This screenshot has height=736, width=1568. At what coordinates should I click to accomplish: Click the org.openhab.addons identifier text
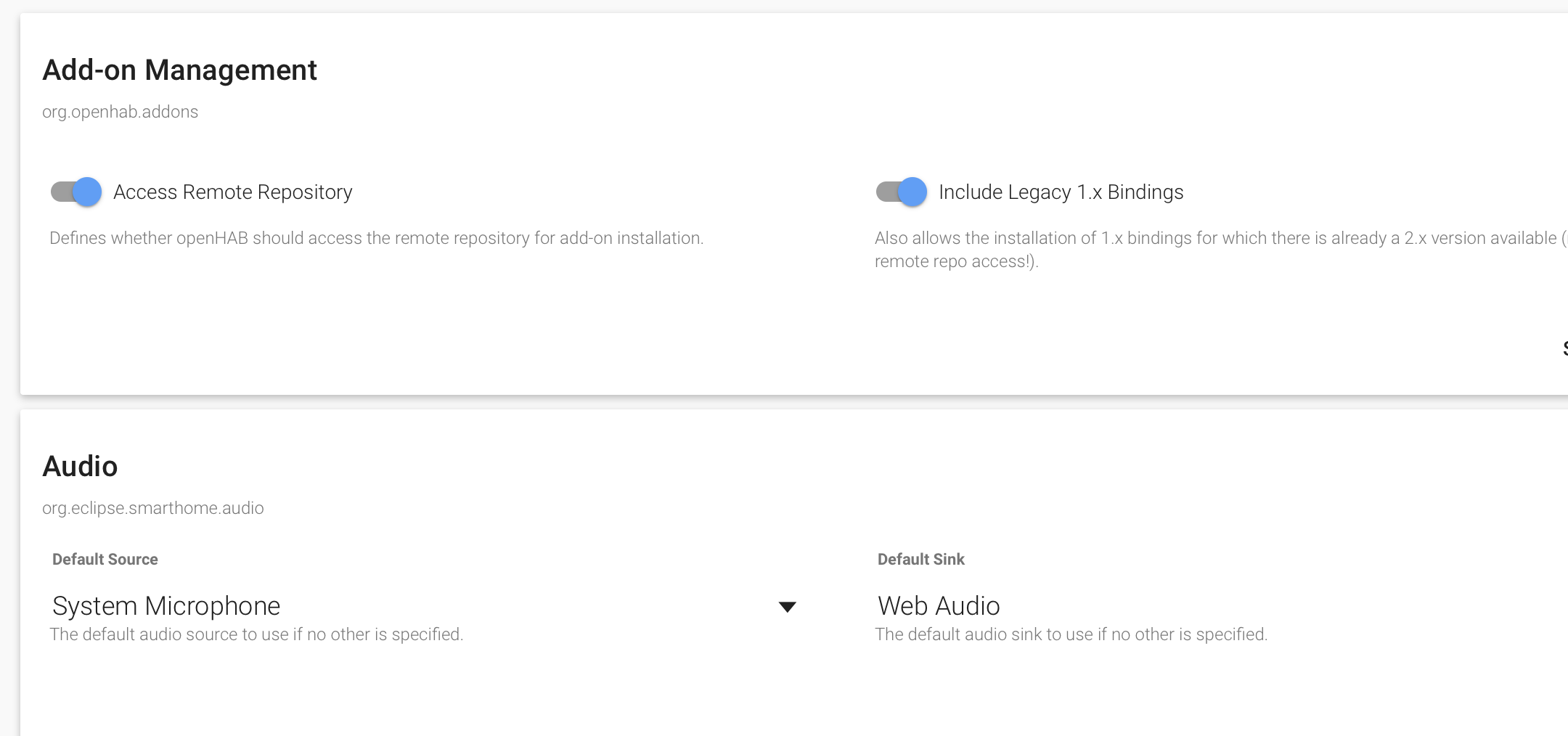click(121, 112)
